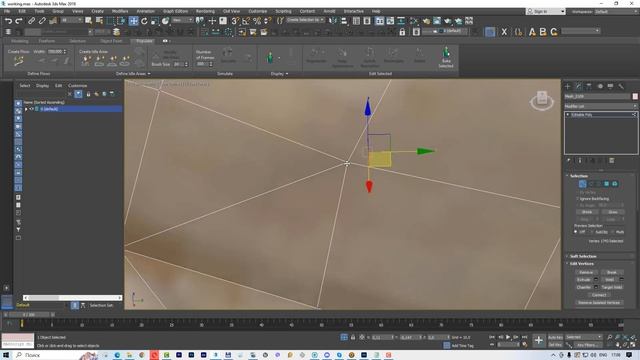Open the Motion panel tab icon
This screenshot has height=360, width=640.
click(600, 86)
